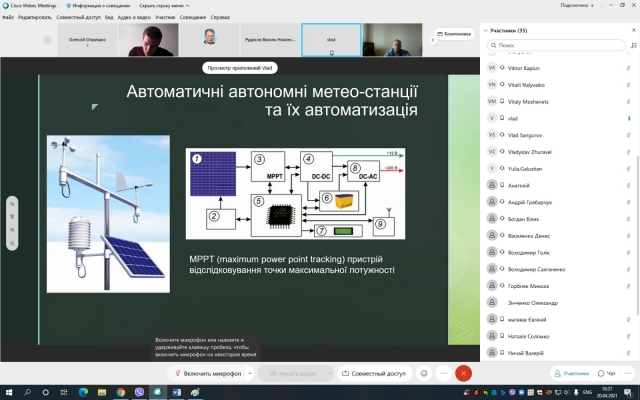Toggle the Участники panel button

point(572,373)
